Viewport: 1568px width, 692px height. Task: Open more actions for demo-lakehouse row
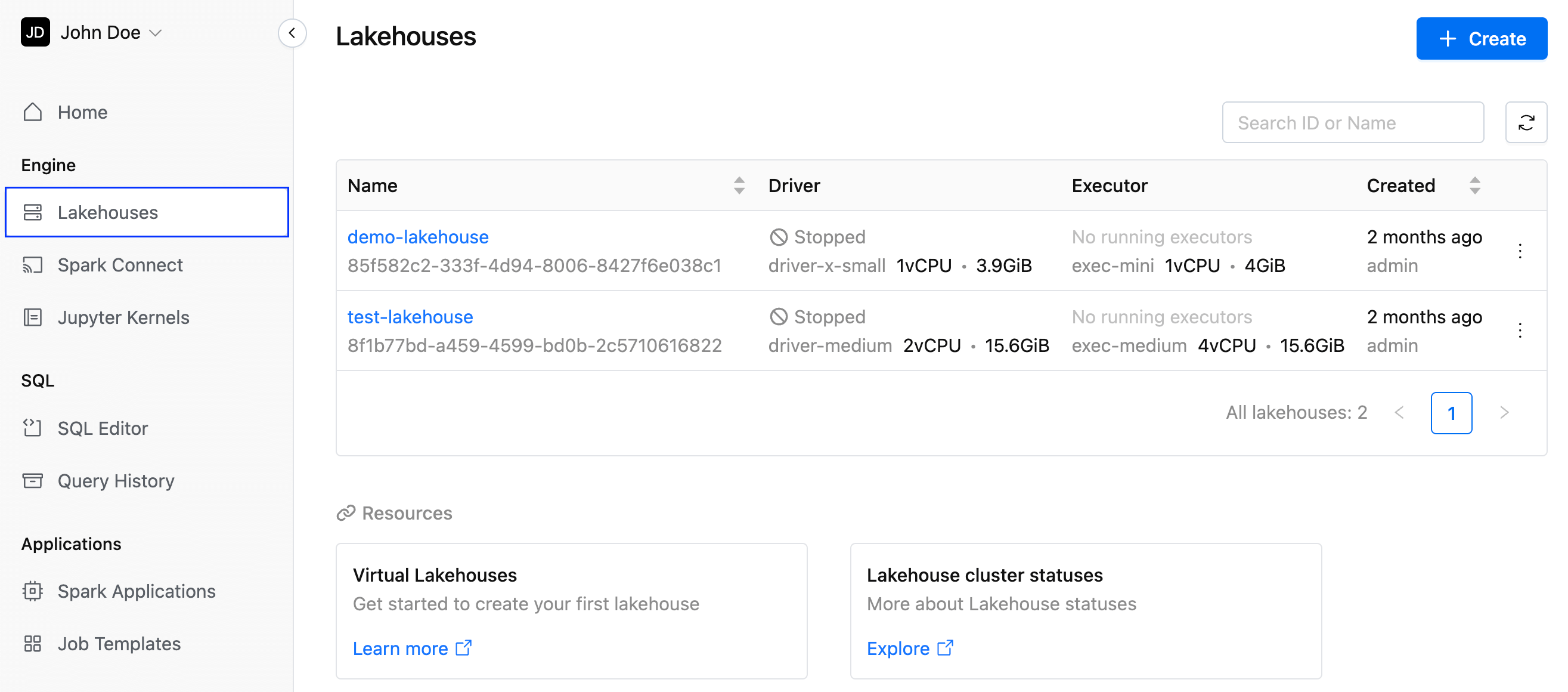coord(1519,251)
